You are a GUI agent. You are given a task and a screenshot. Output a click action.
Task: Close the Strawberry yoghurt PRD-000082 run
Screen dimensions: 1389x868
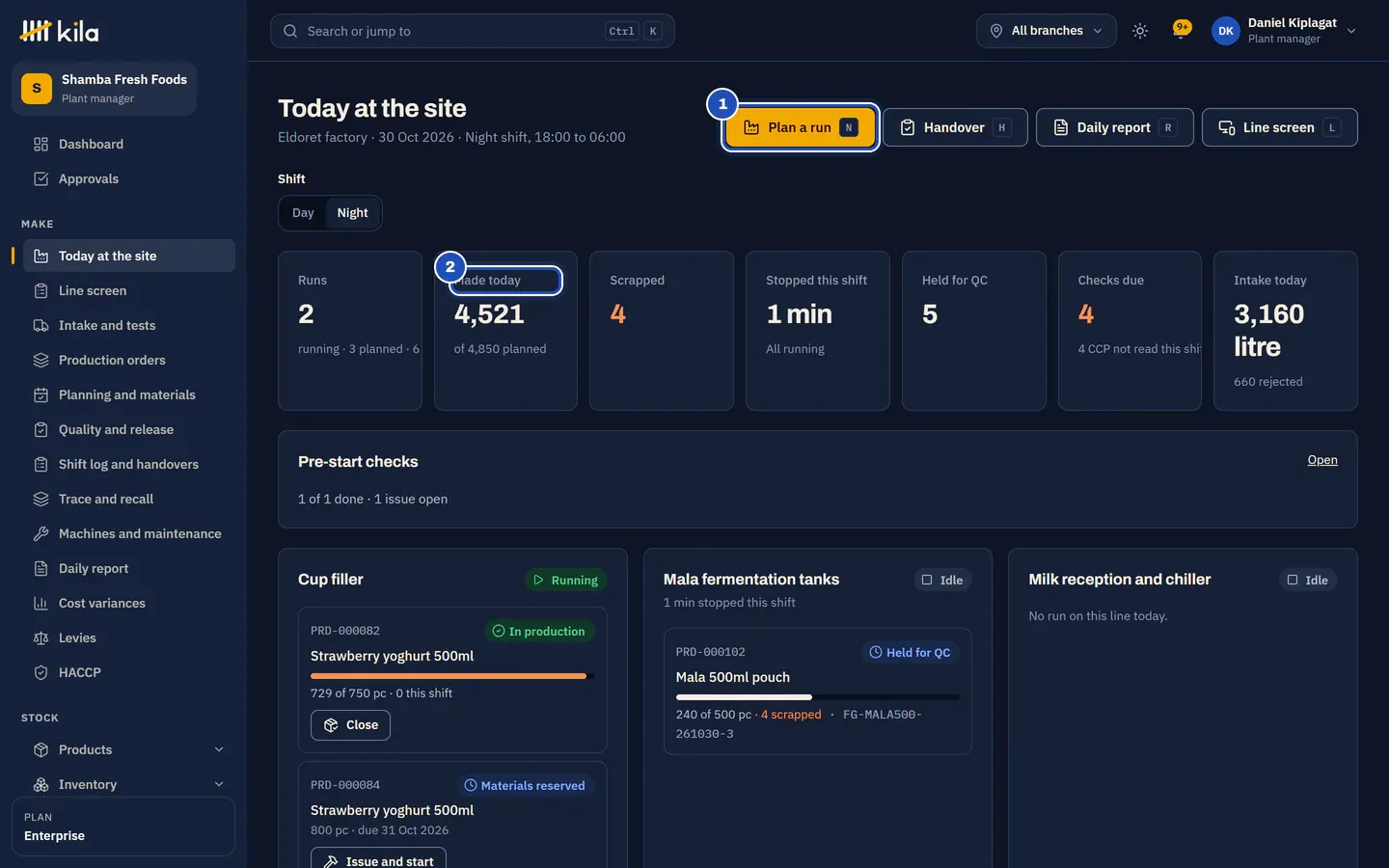(x=350, y=725)
